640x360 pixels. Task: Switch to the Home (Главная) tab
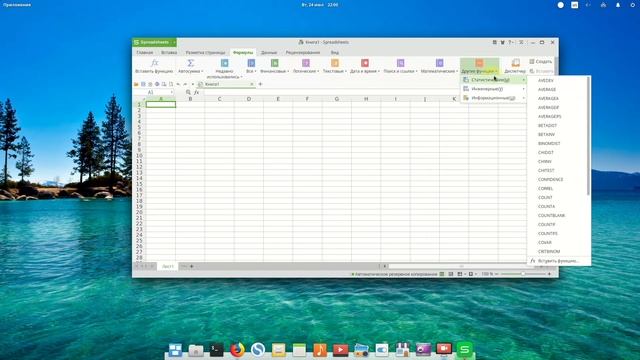(144, 53)
